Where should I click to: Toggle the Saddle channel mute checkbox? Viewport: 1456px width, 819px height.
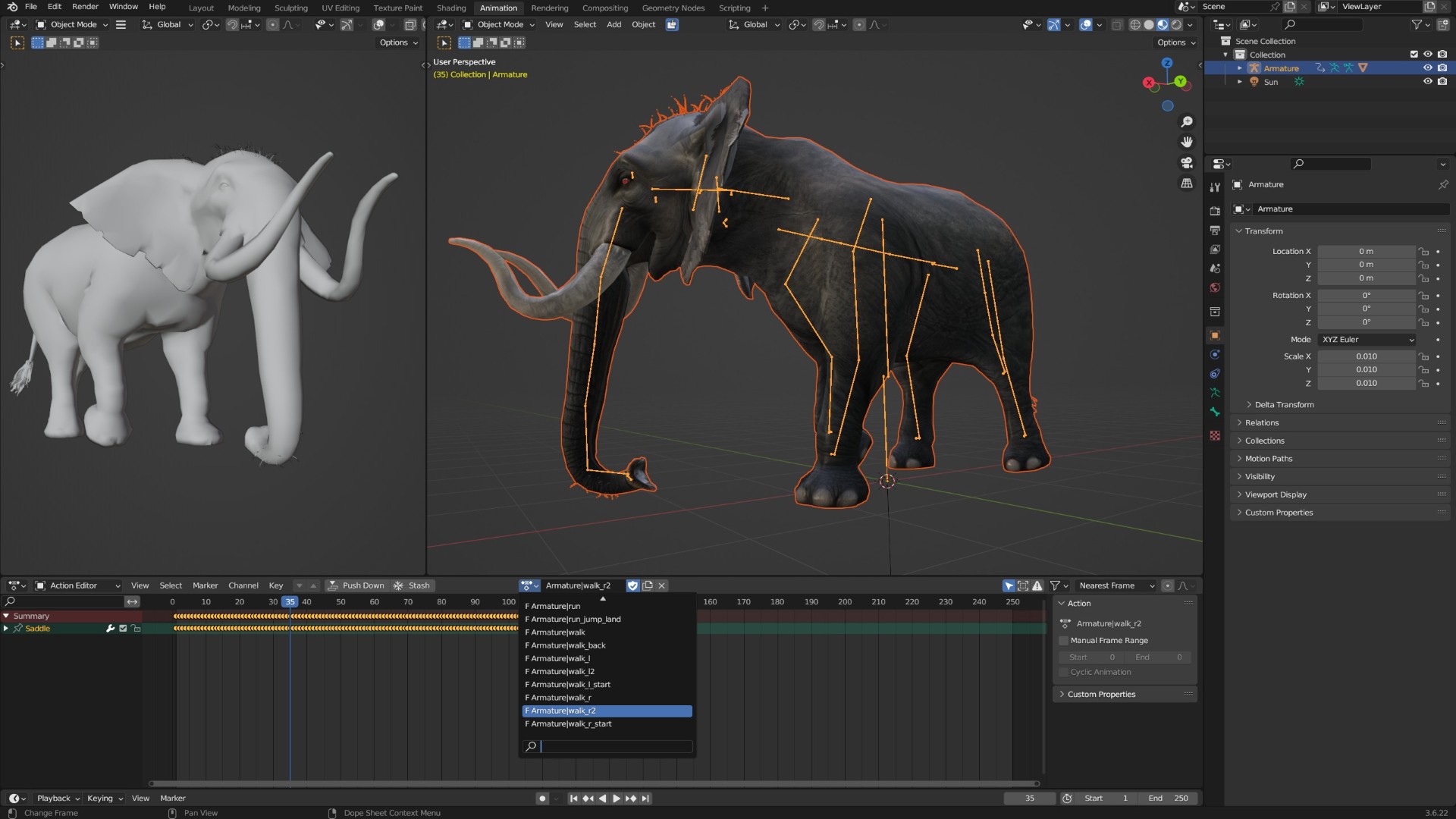(x=123, y=629)
